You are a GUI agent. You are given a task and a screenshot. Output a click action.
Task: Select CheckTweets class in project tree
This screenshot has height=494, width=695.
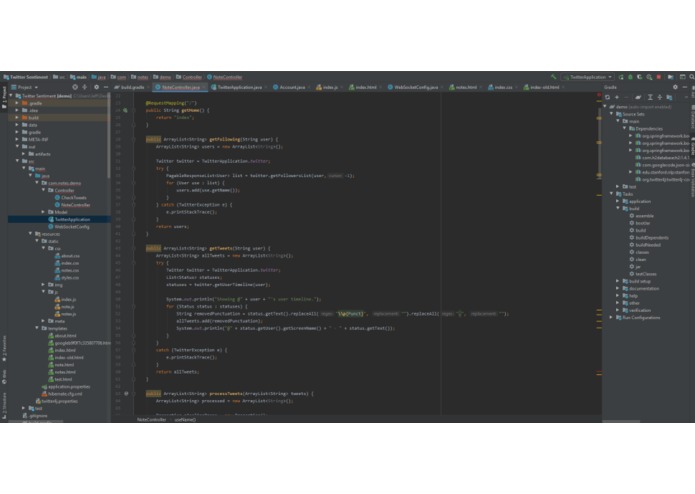pyautogui.click(x=70, y=198)
